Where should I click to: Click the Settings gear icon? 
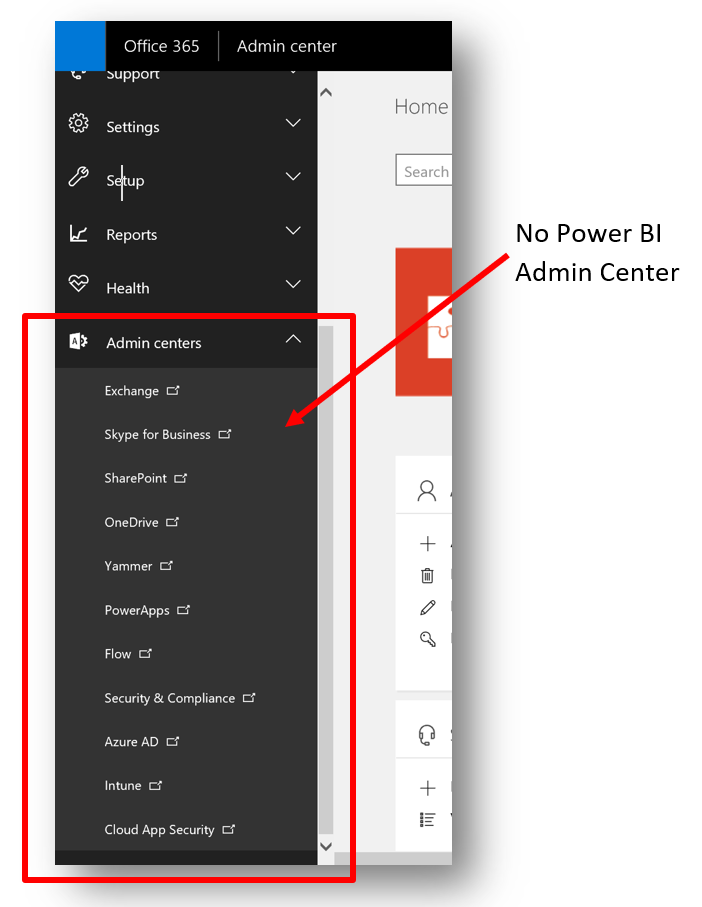click(79, 123)
